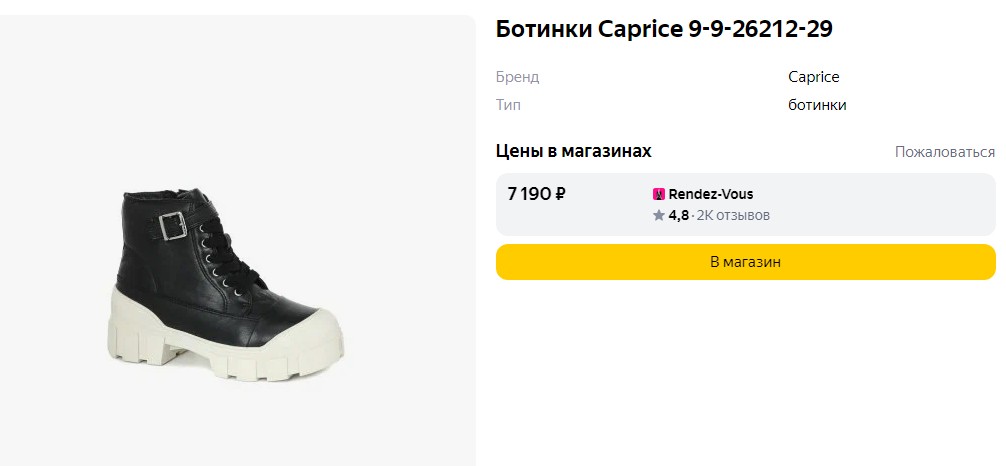This screenshot has height=466, width=1006.
Task: Click the "ботинки" type value
Action: [x=817, y=105]
